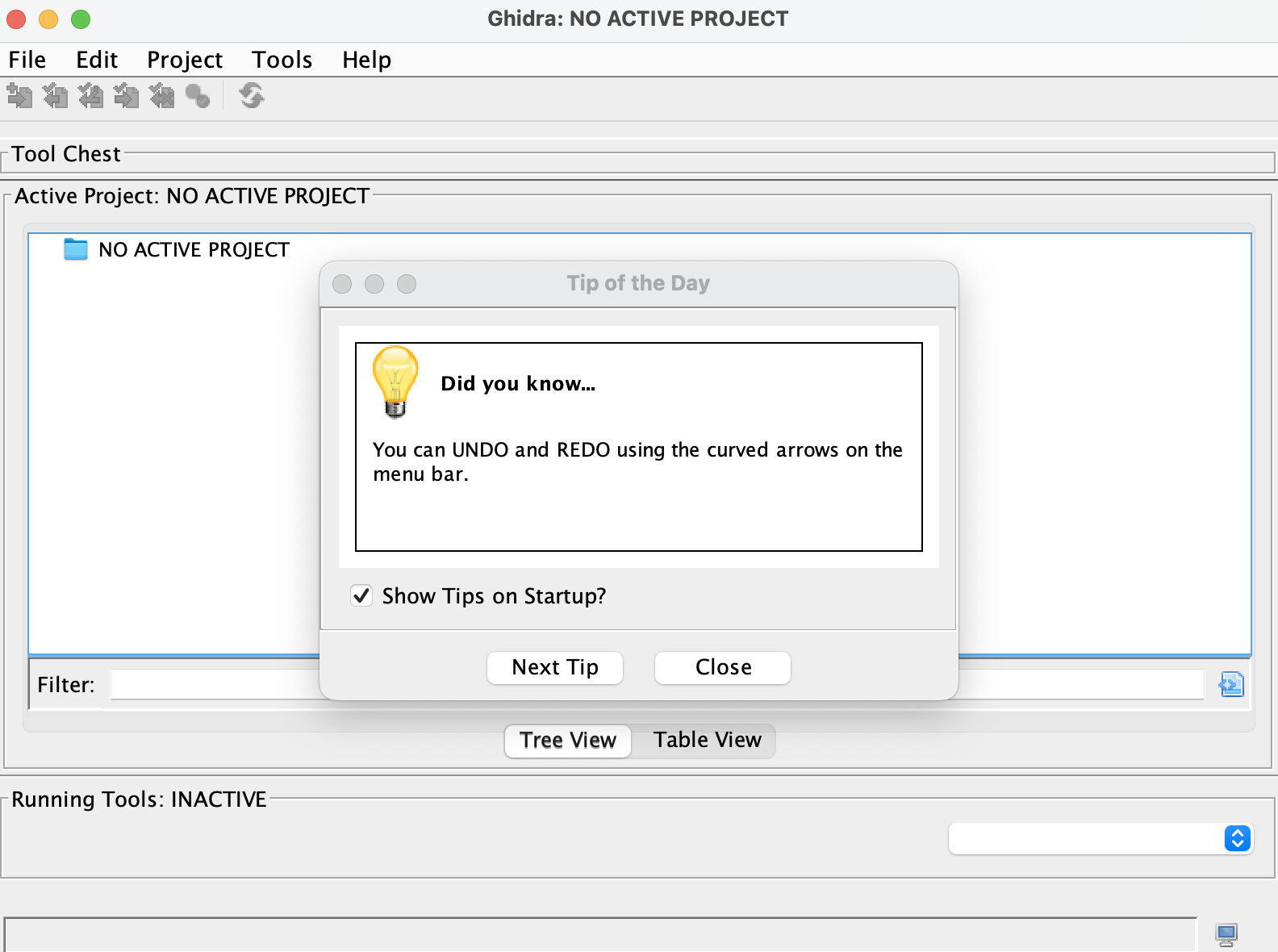1278x952 pixels.
Task: Open the Edit menu
Action: coord(97,60)
